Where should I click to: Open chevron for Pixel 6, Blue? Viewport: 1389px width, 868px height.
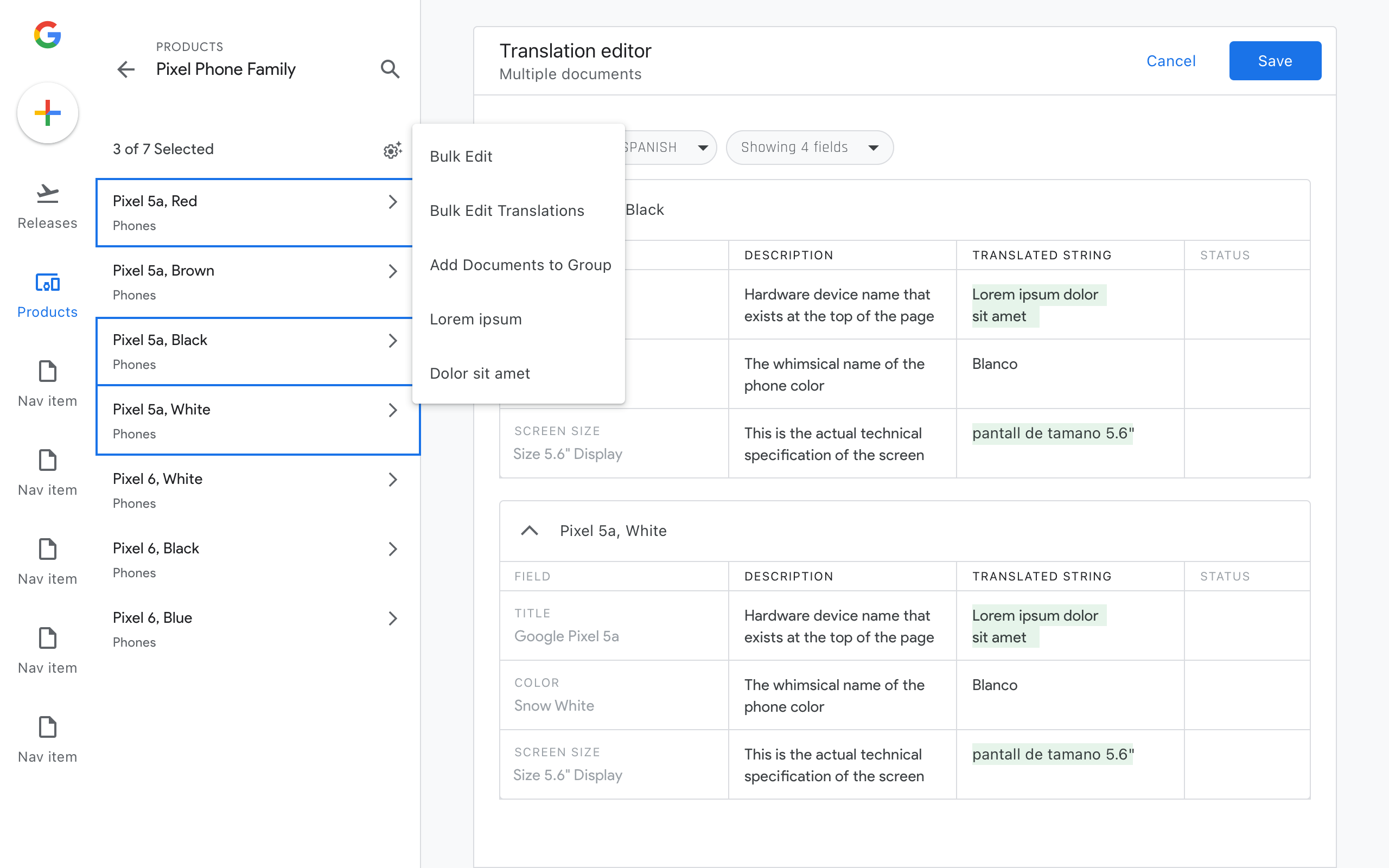point(393,619)
